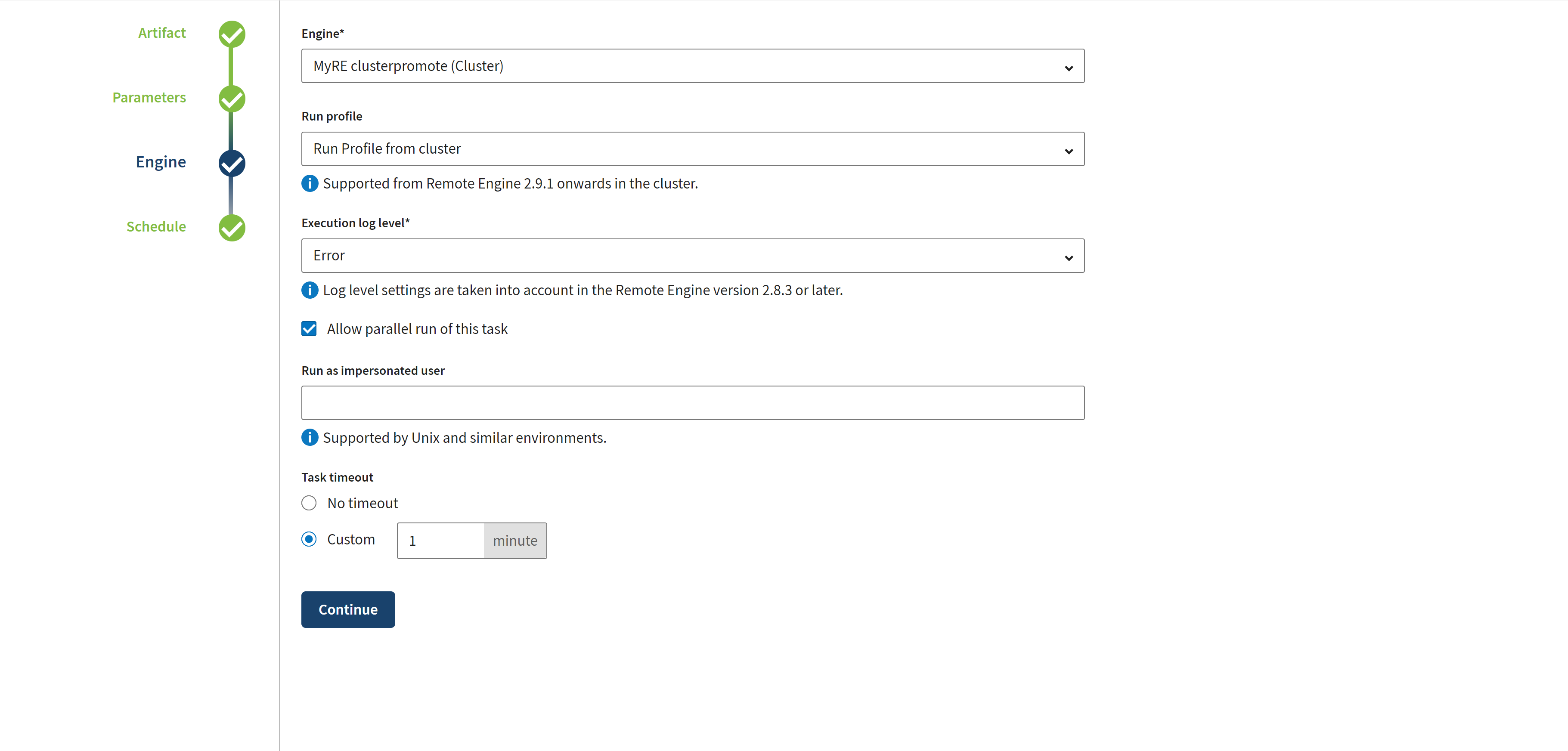
Task: Click info icon beside Remote Engine 2.9.1 note
Action: coord(310,183)
